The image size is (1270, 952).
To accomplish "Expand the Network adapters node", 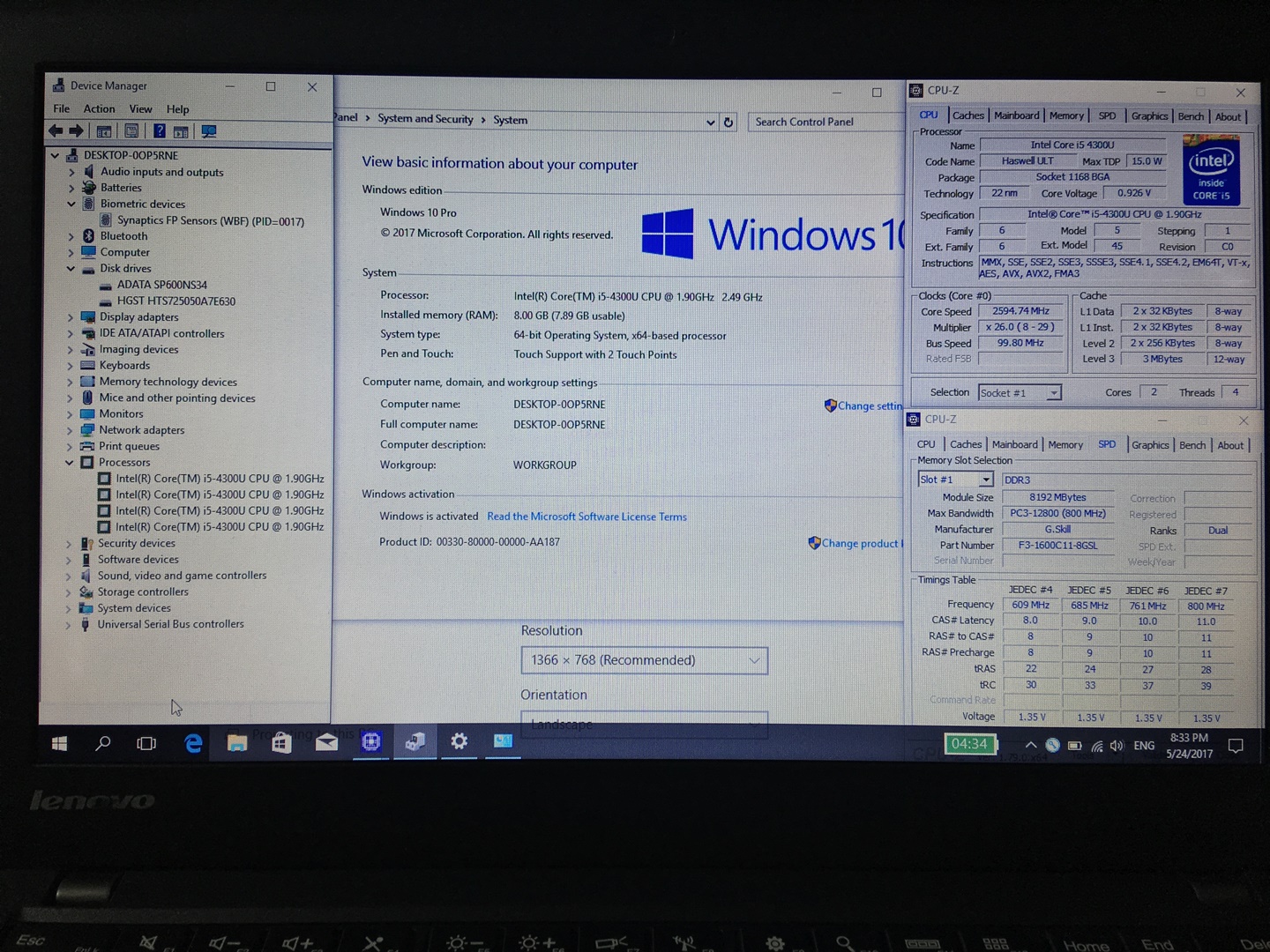I will click(x=70, y=430).
